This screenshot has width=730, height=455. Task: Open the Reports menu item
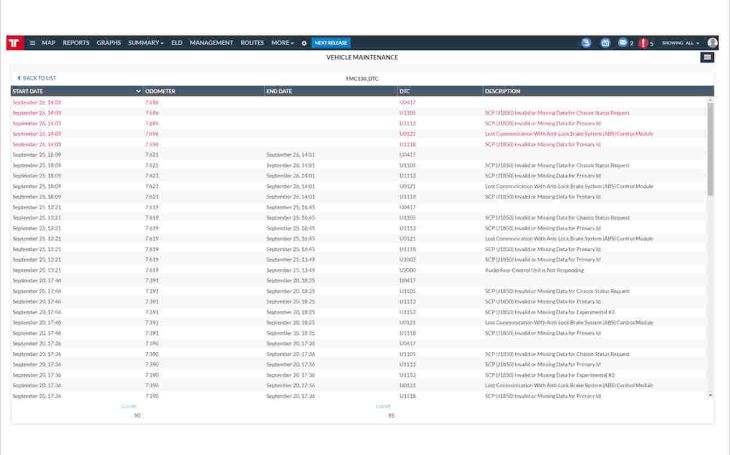[76, 43]
